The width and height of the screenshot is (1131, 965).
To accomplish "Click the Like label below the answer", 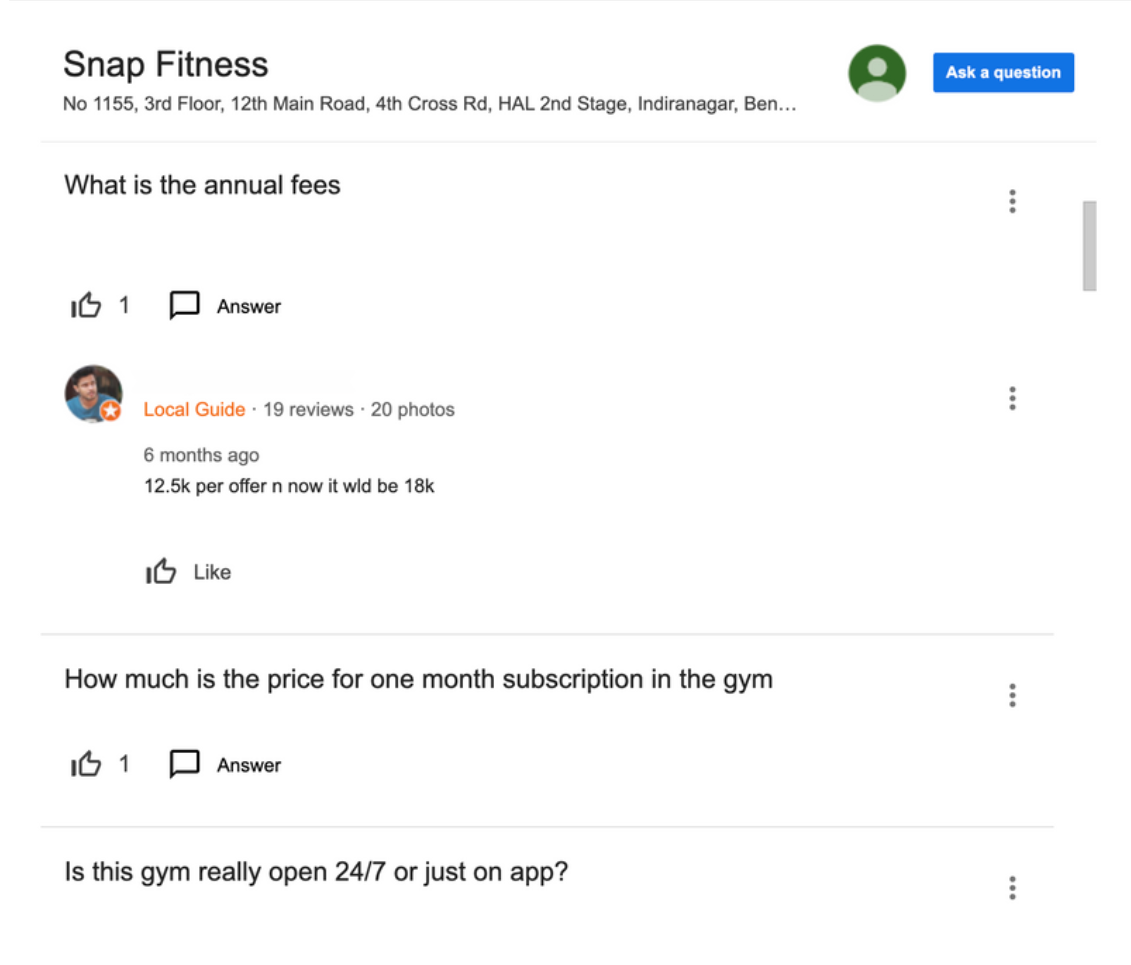I will (x=212, y=572).
